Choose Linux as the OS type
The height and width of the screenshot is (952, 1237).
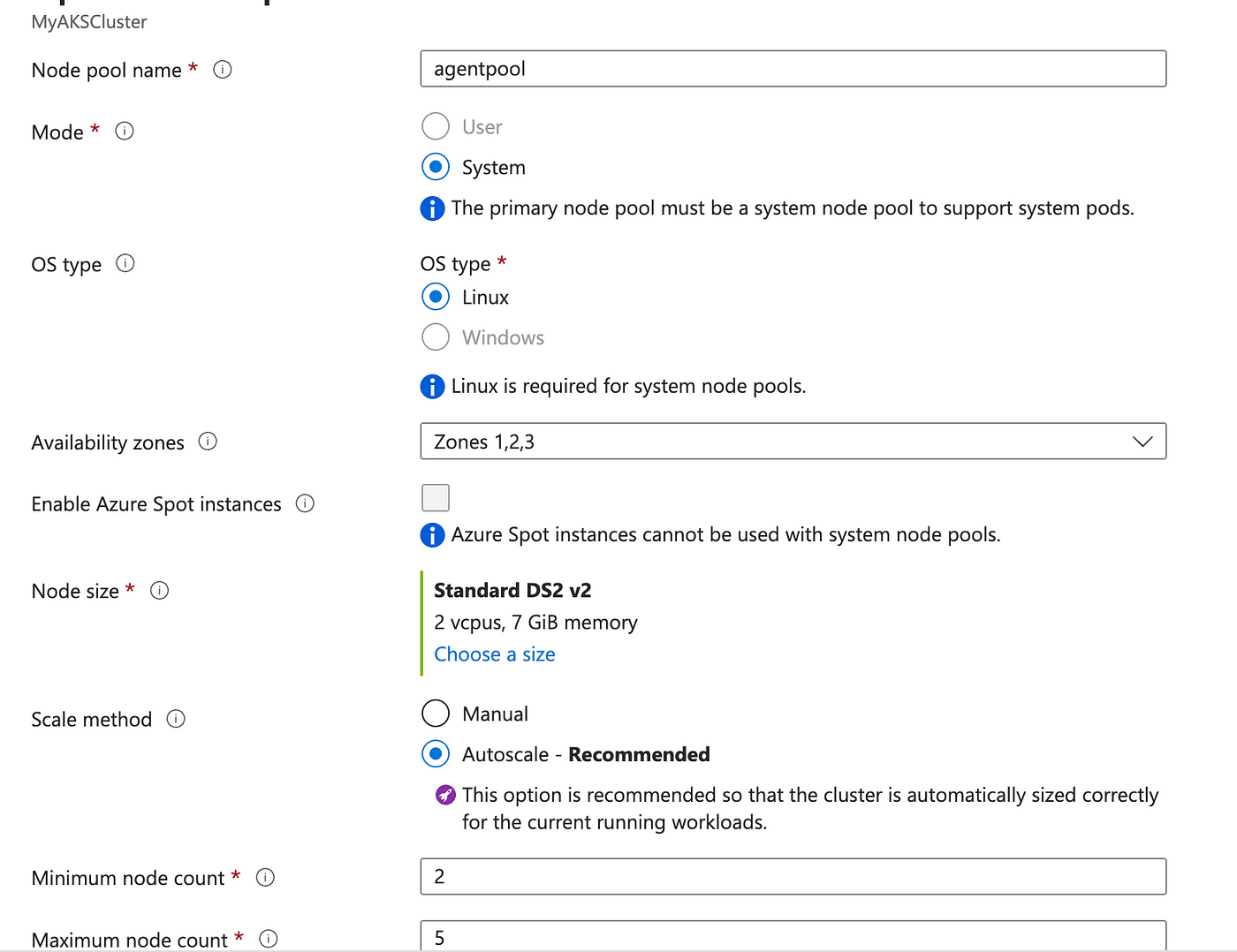[436, 297]
